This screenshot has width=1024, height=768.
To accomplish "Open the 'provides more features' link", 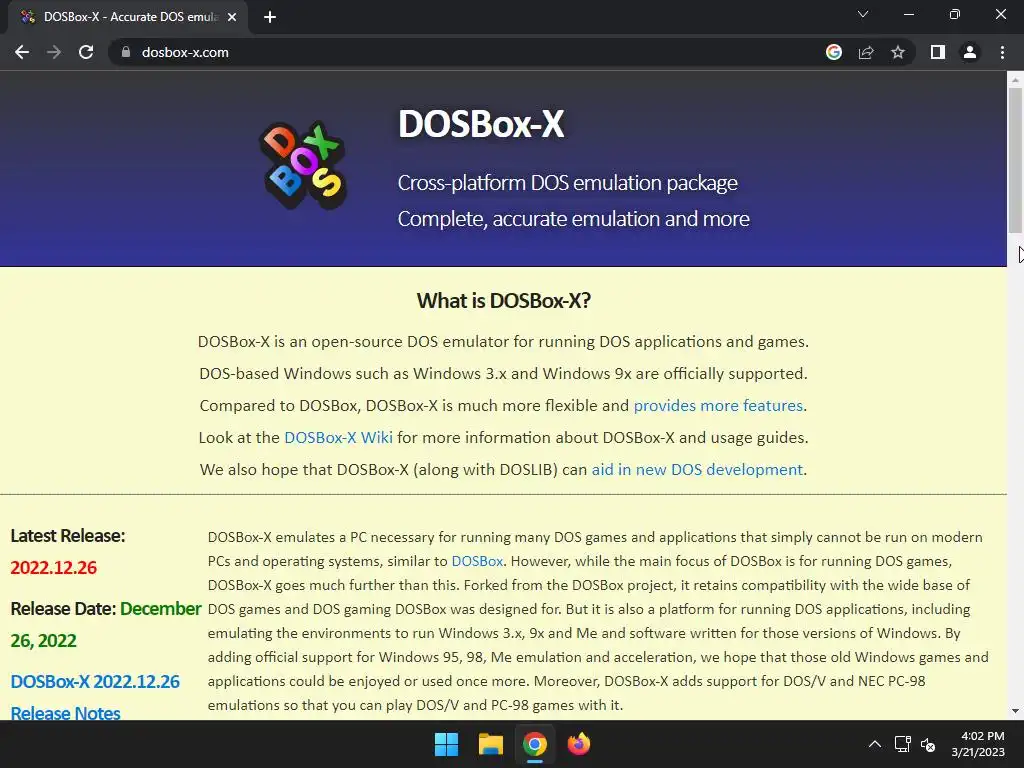I will (x=718, y=406).
